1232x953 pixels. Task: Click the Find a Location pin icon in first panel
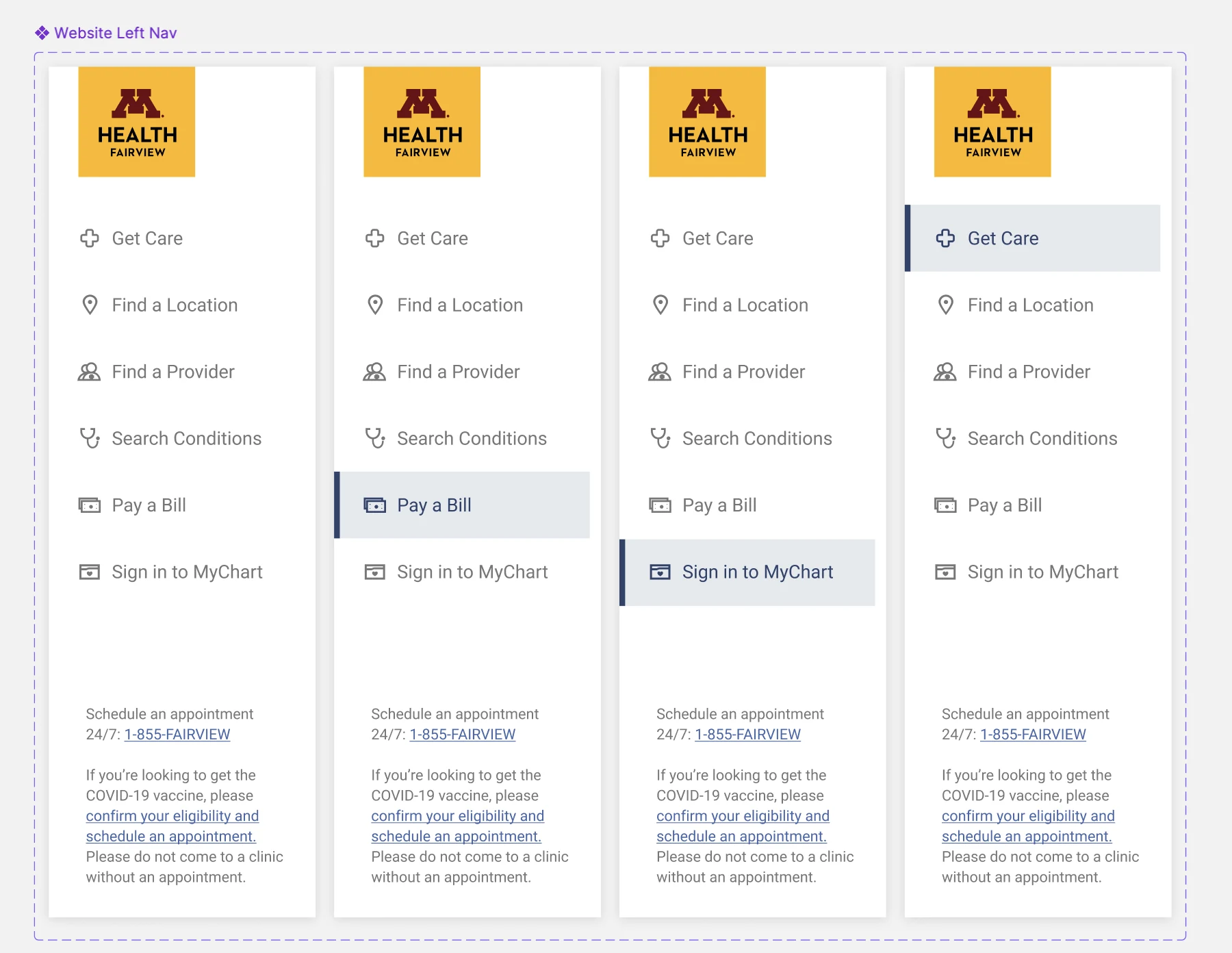90,305
